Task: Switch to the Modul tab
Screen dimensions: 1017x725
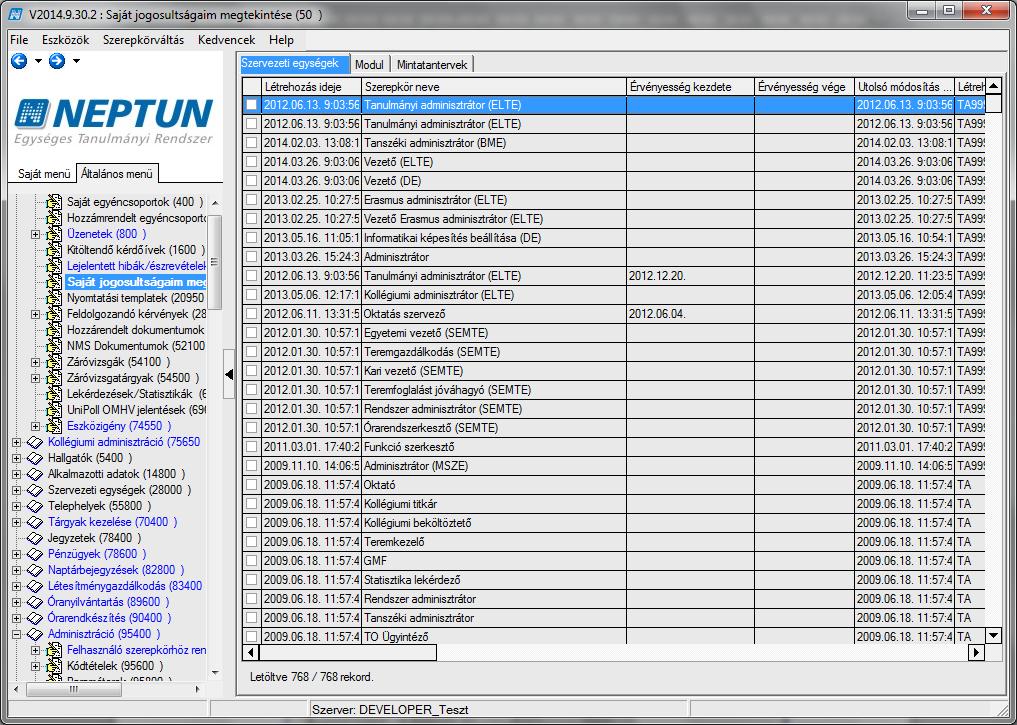Action: point(369,65)
